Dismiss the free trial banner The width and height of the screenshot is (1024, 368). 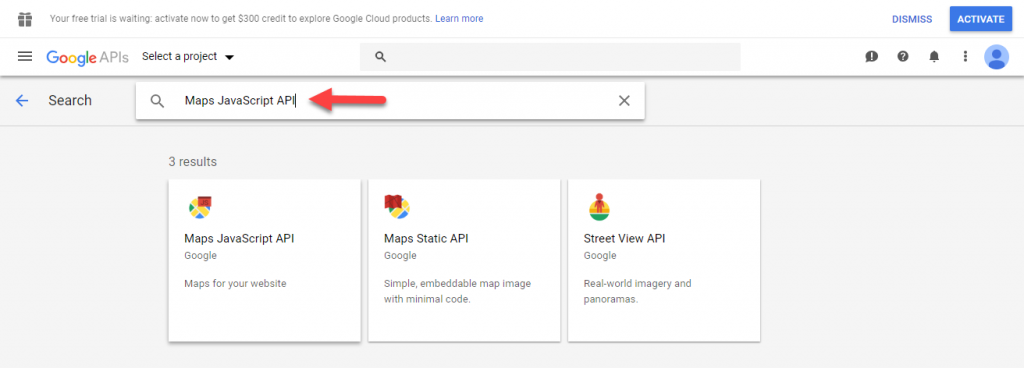tap(912, 19)
